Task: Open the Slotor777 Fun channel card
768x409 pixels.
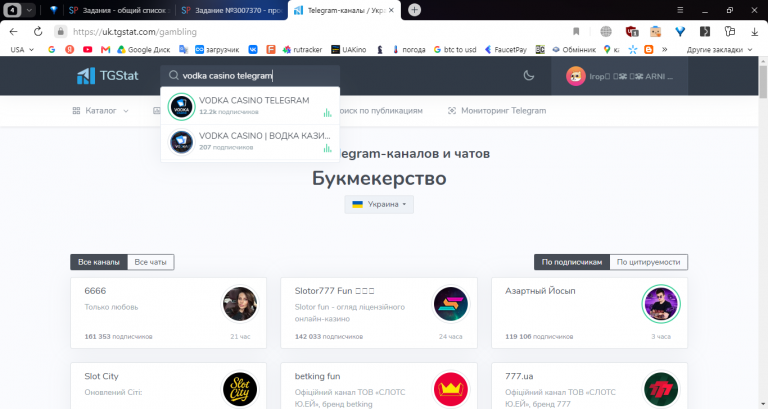Action: point(379,313)
